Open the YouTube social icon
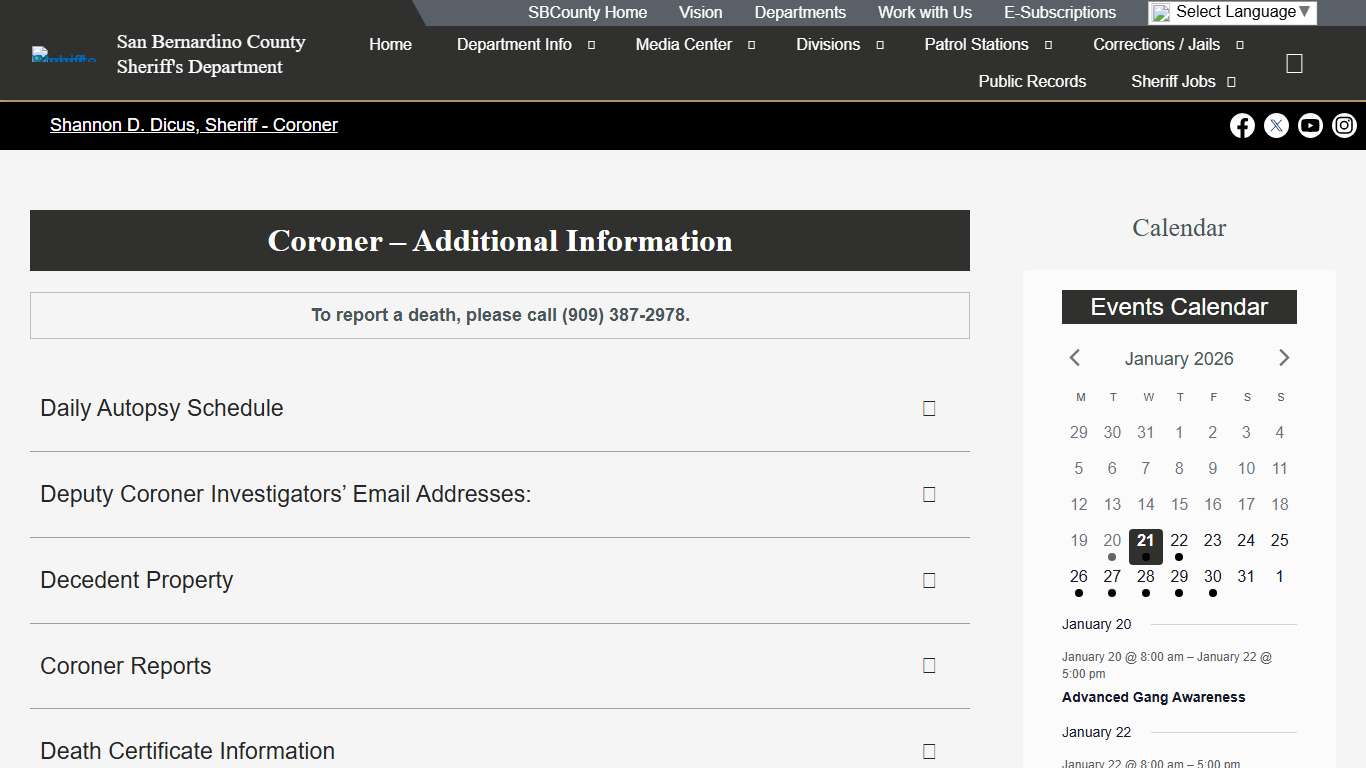 coord(1310,125)
